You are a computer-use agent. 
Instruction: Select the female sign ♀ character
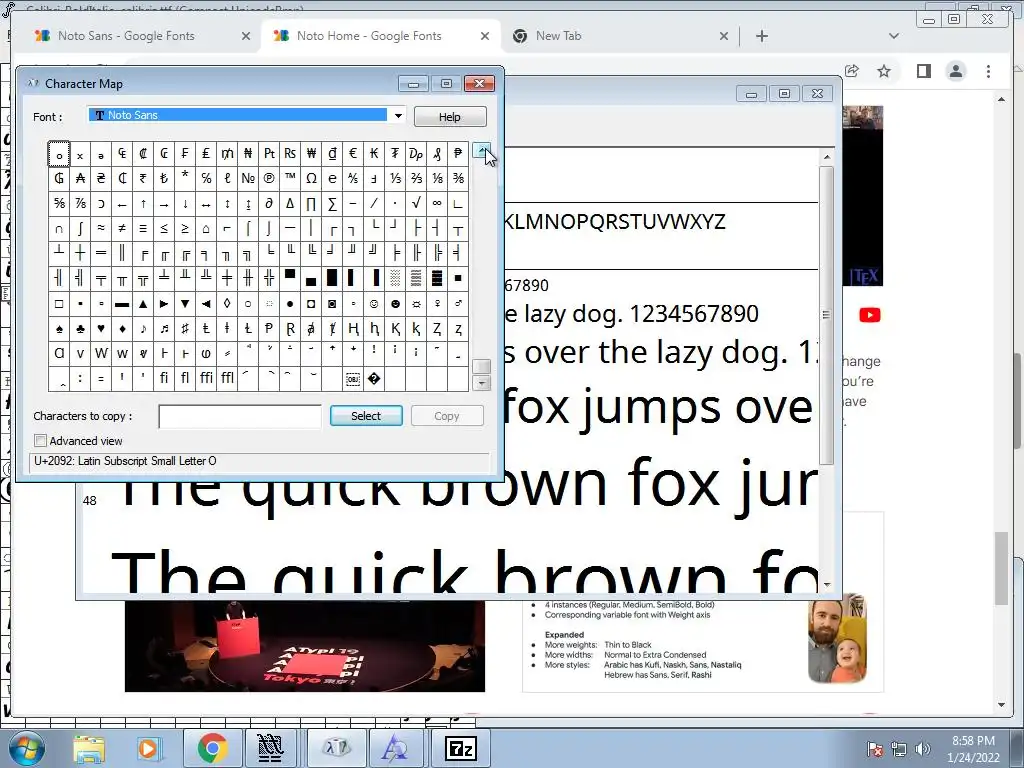coord(437,304)
